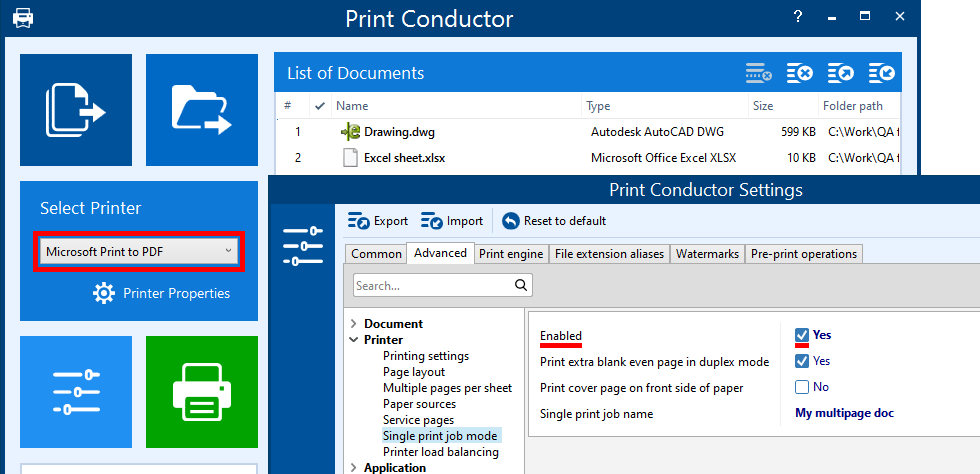Select Page layout in tree
The height and width of the screenshot is (474, 980).
click(x=414, y=372)
